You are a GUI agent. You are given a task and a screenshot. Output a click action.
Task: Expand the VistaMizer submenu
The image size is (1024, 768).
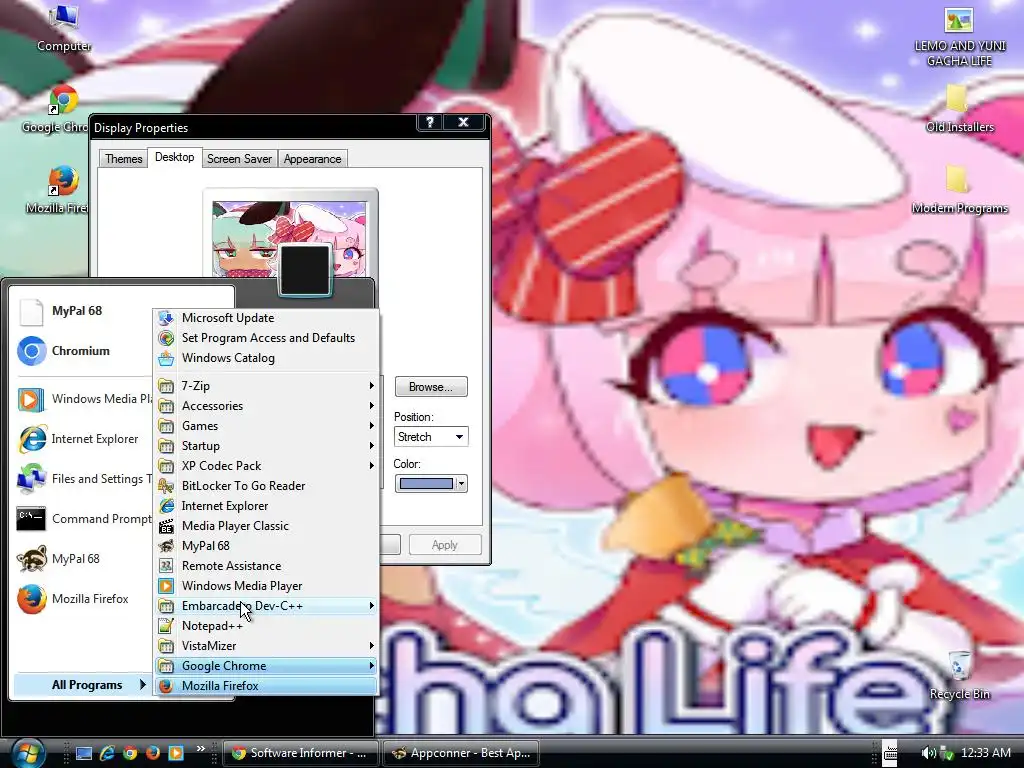(x=266, y=646)
